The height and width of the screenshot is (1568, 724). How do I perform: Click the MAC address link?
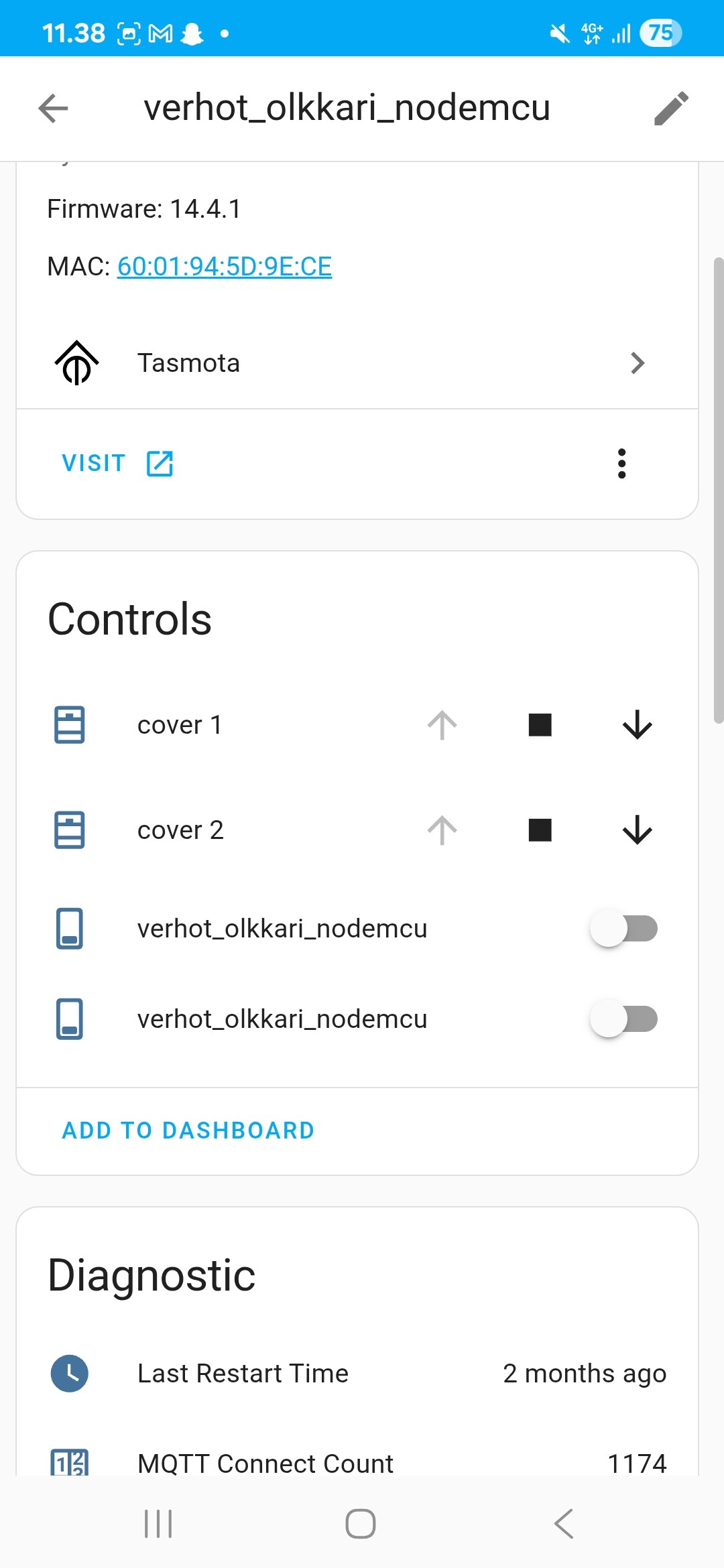(x=225, y=267)
